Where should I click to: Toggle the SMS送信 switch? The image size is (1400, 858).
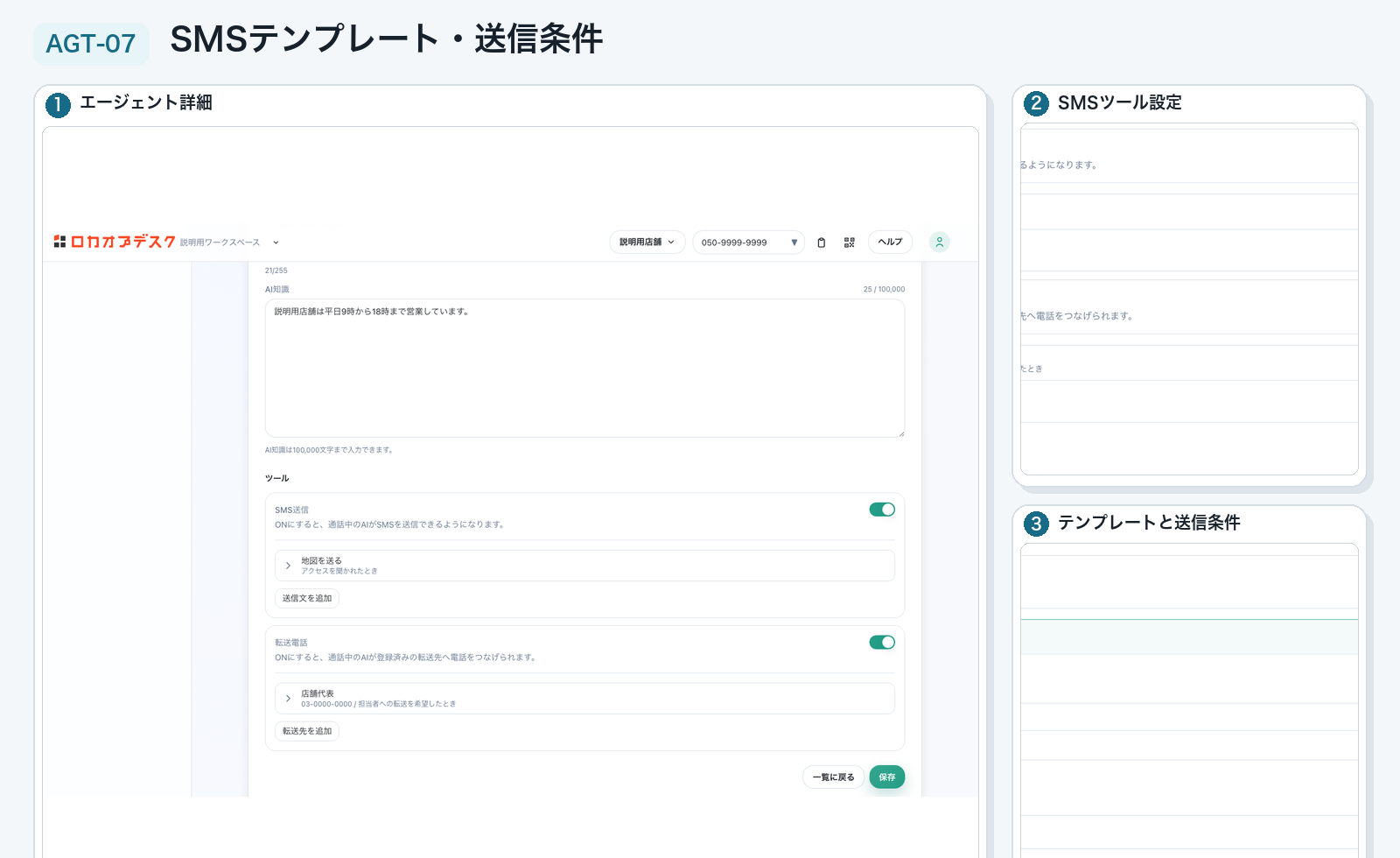coord(882,510)
